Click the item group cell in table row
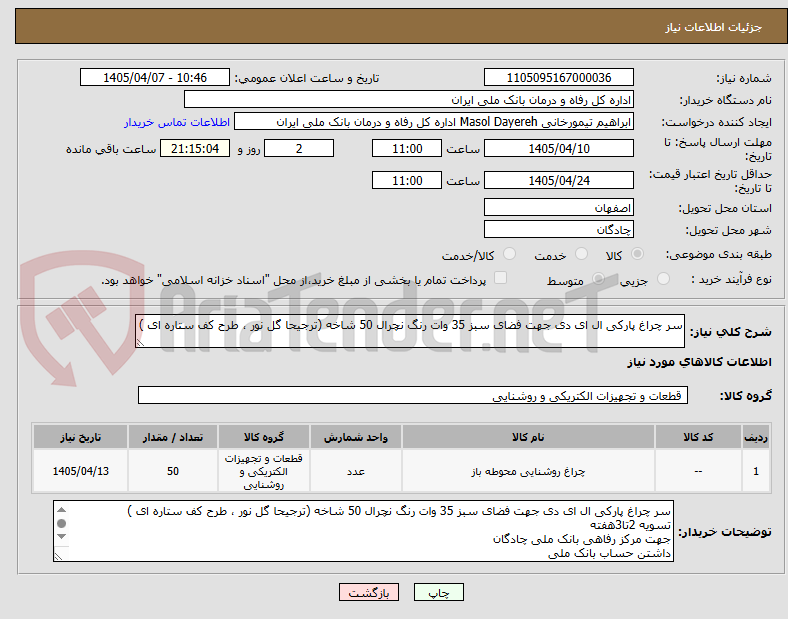The width and height of the screenshot is (788, 619). click(263, 471)
